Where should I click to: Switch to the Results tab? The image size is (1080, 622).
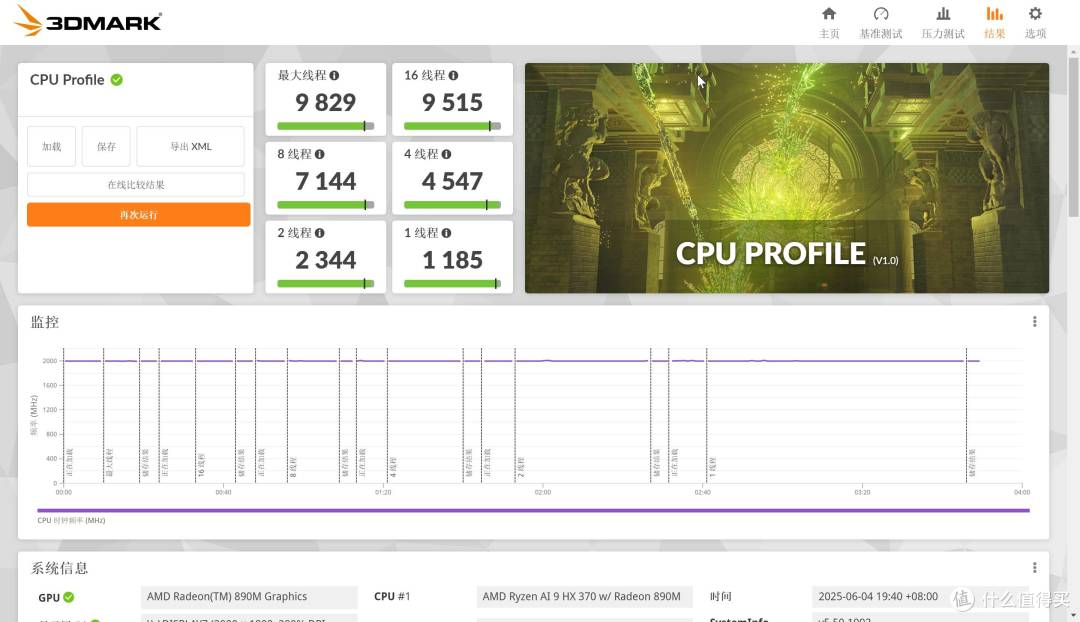pyautogui.click(x=994, y=22)
